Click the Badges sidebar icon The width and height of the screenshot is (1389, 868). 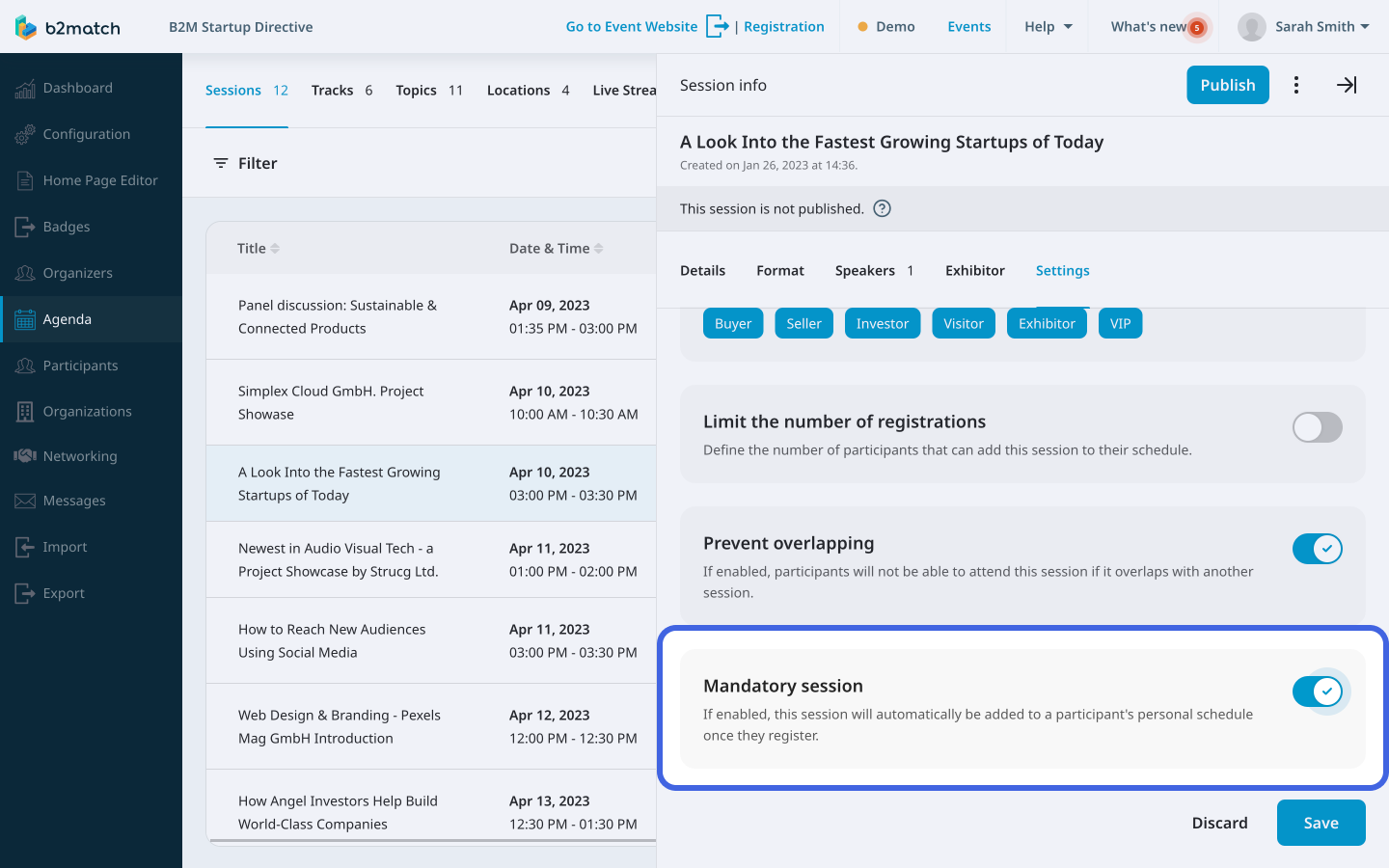coord(25,228)
